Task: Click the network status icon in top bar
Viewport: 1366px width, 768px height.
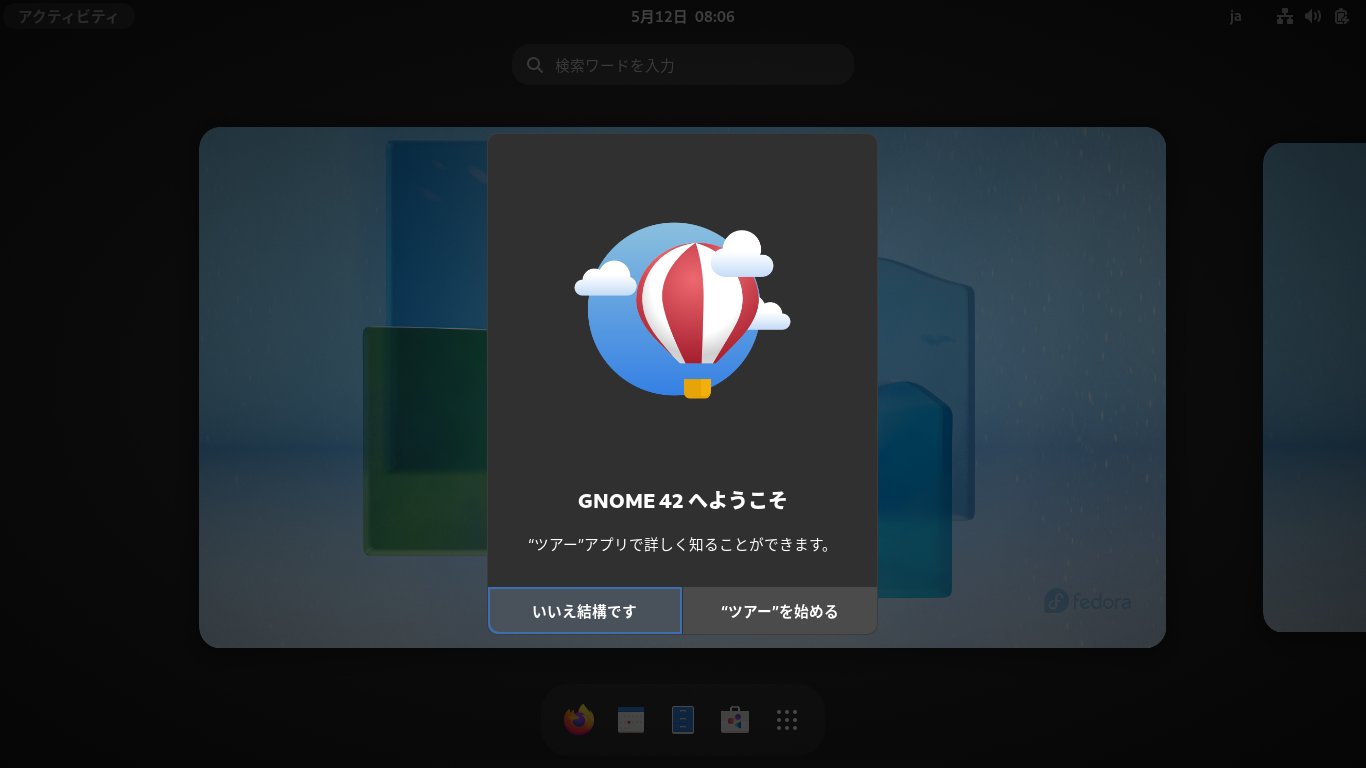Action: [x=1285, y=16]
